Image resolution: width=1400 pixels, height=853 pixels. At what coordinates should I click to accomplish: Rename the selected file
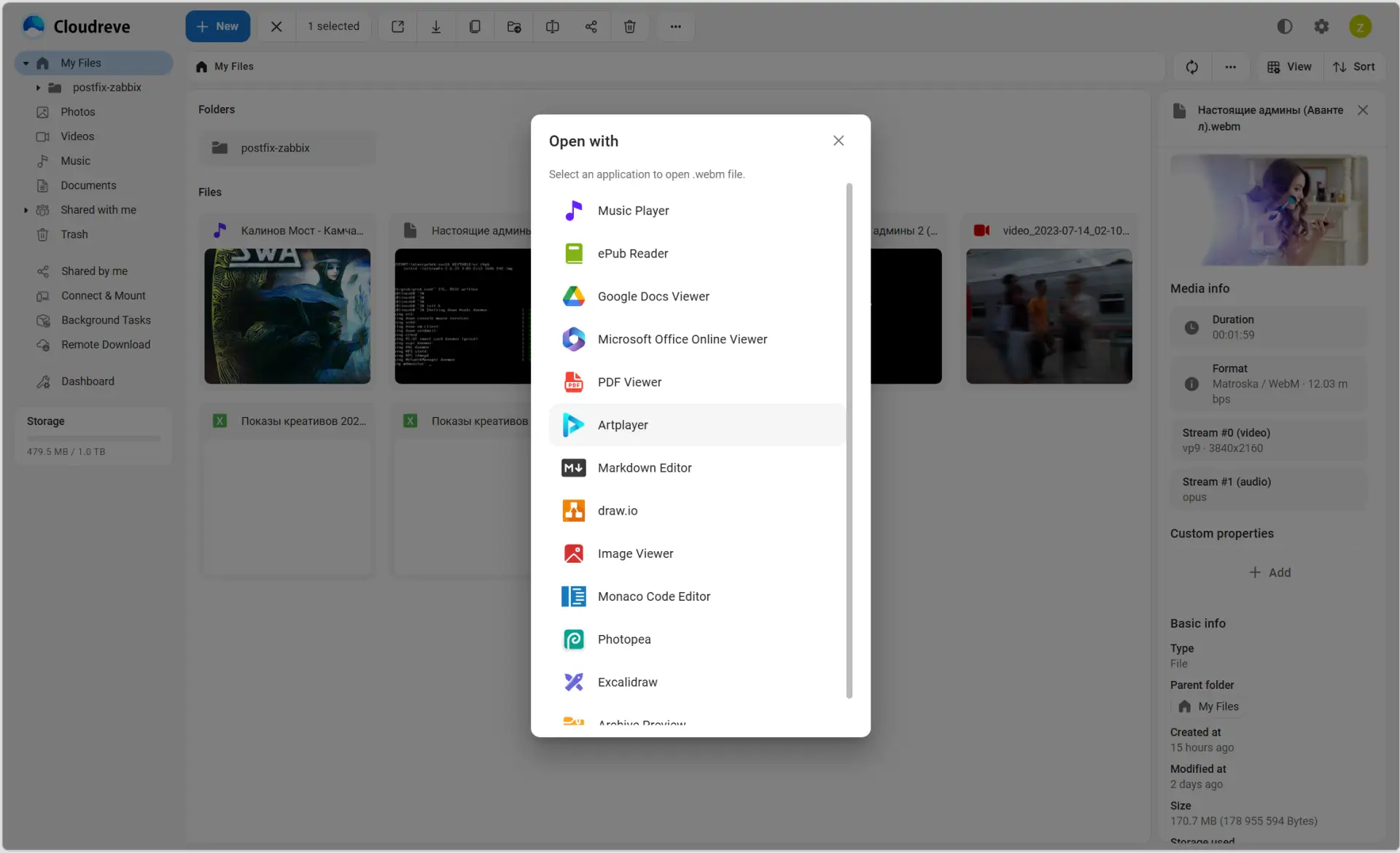552,26
